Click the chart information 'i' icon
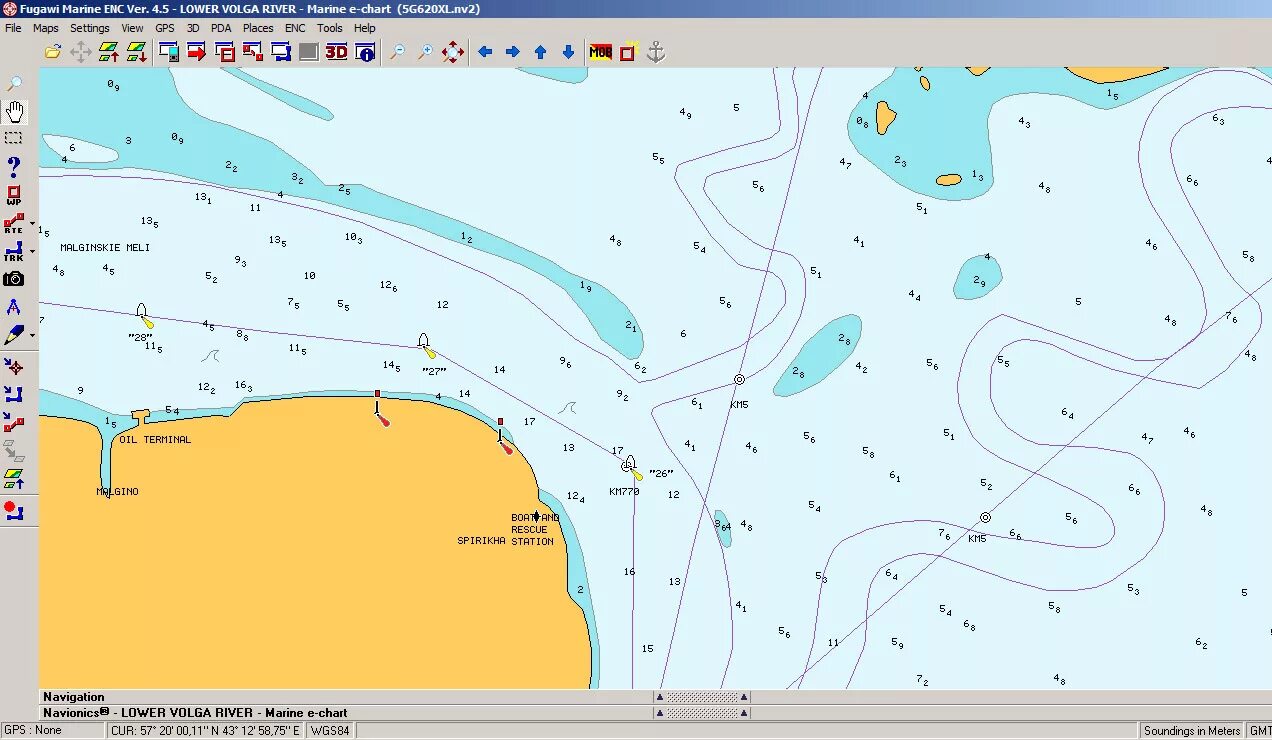Image resolution: width=1272 pixels, height=740 pixels. pyautogui.click(x=366, y=52)
